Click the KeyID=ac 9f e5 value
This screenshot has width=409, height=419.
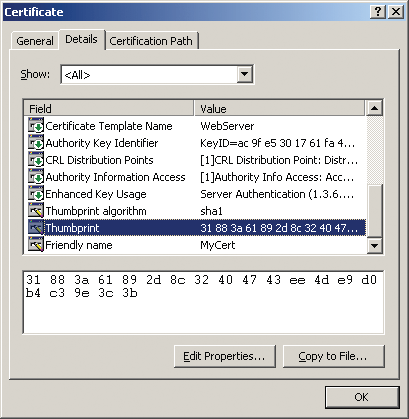pyautogui.click(x=278, y=143)
